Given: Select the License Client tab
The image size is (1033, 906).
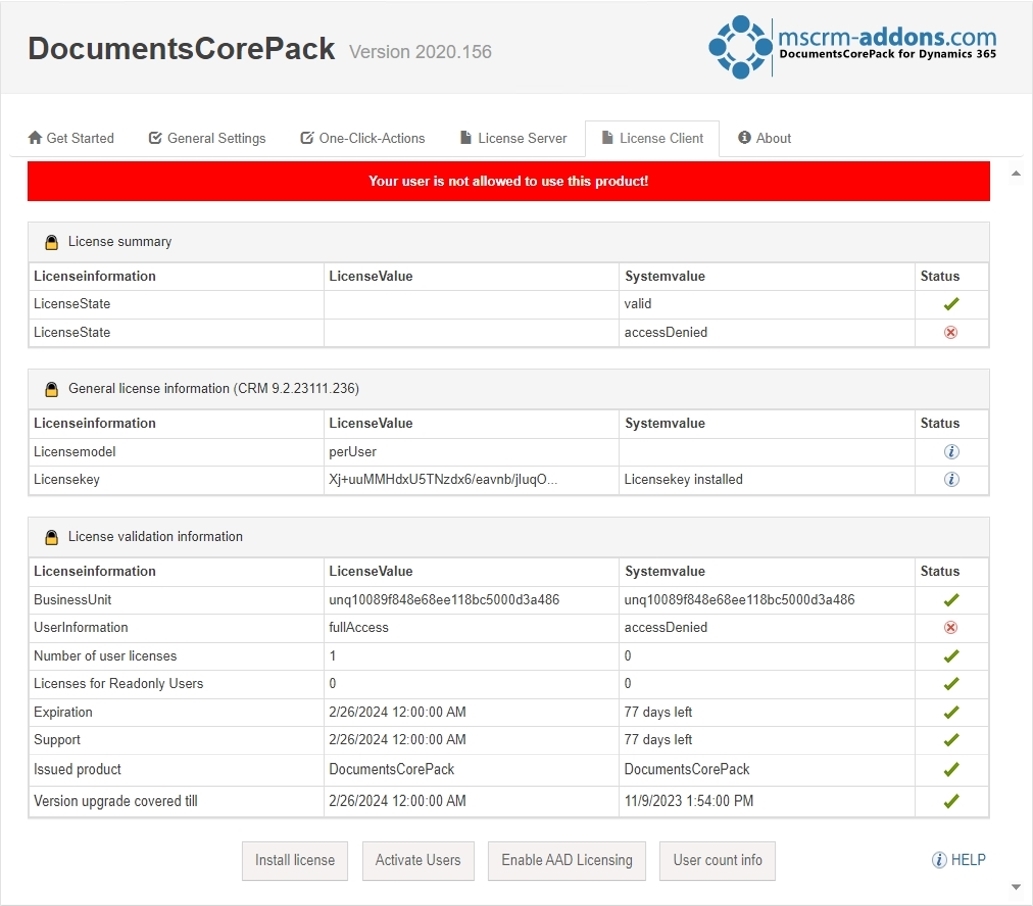Looking at the screenshot, I should [652, 138].
